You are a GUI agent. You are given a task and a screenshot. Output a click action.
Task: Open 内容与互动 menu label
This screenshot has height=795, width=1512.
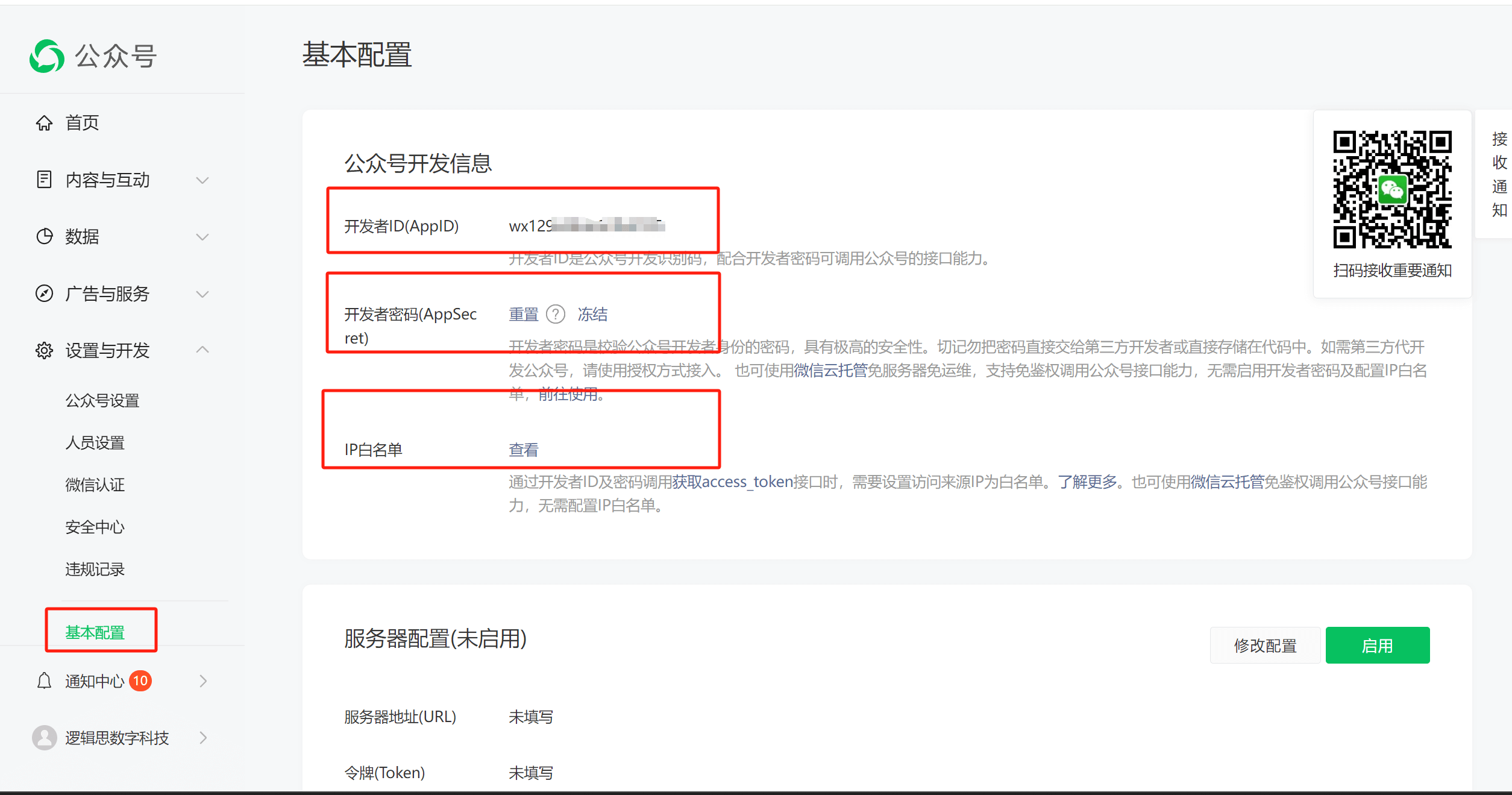107,180
